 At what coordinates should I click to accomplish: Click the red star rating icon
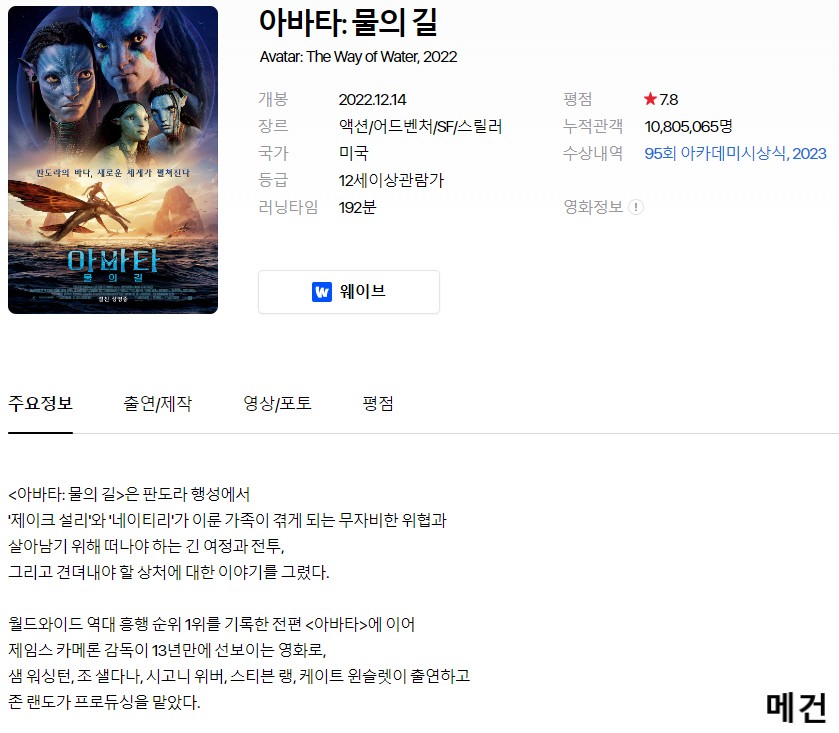[650, 99]
